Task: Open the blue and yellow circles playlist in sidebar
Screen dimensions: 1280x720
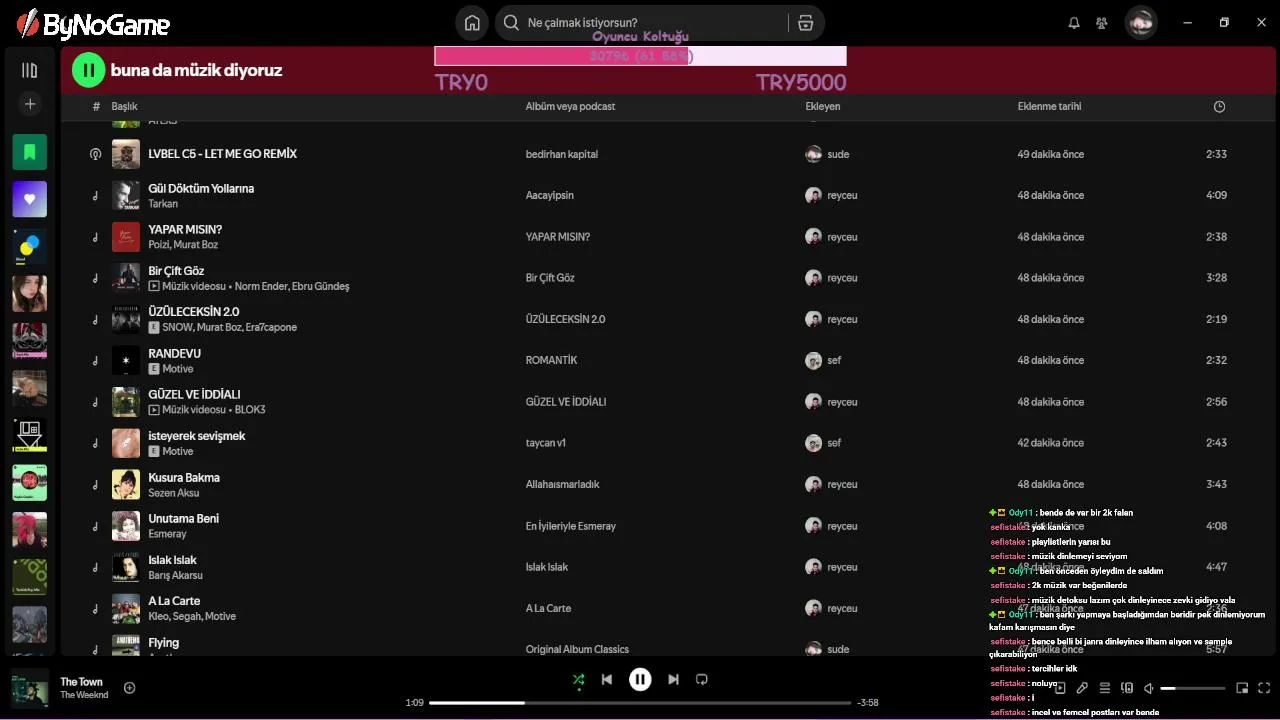Action: coord(30,246)
